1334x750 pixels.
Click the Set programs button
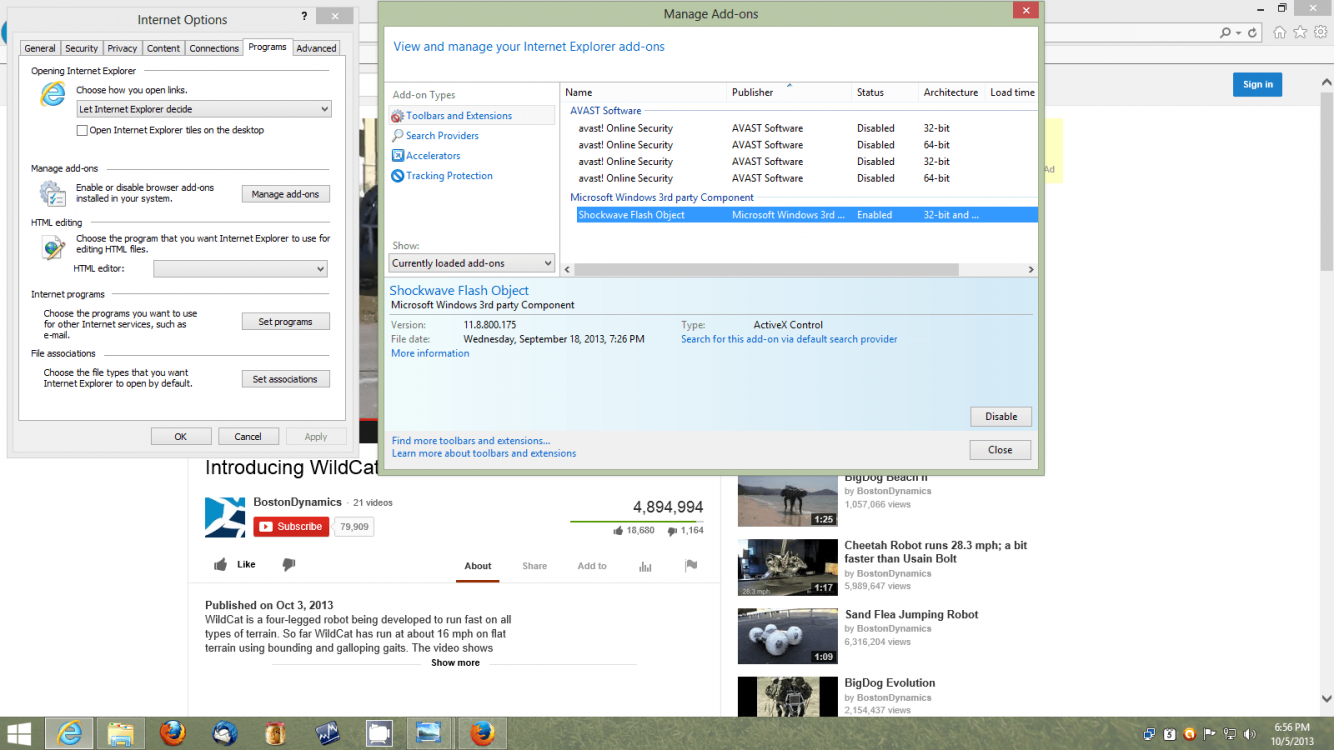click(286, 322)
